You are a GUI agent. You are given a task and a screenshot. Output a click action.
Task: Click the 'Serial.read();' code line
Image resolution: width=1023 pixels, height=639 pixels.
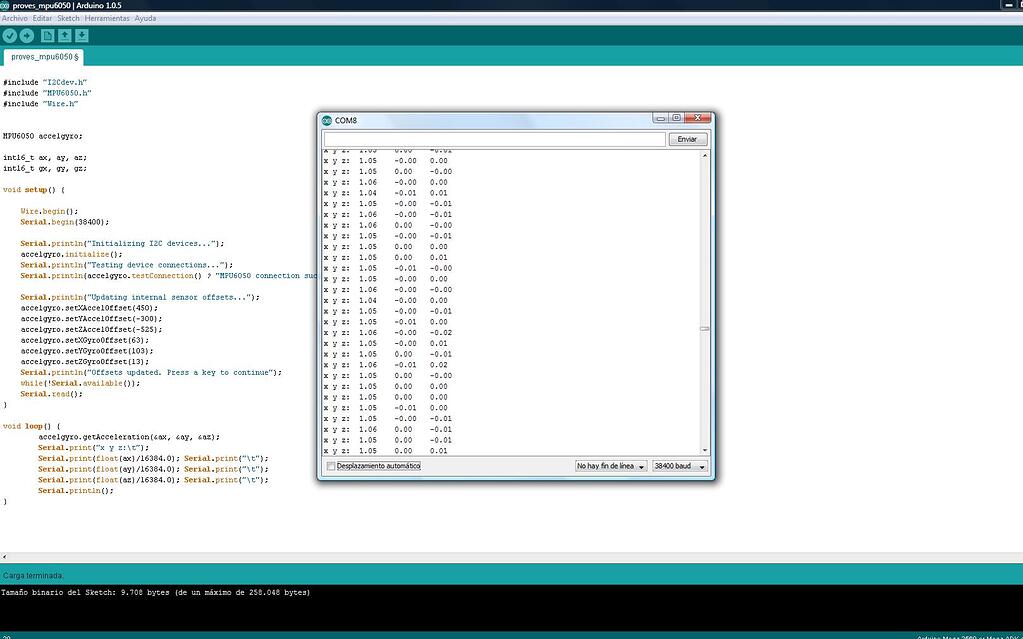(52, 394)
